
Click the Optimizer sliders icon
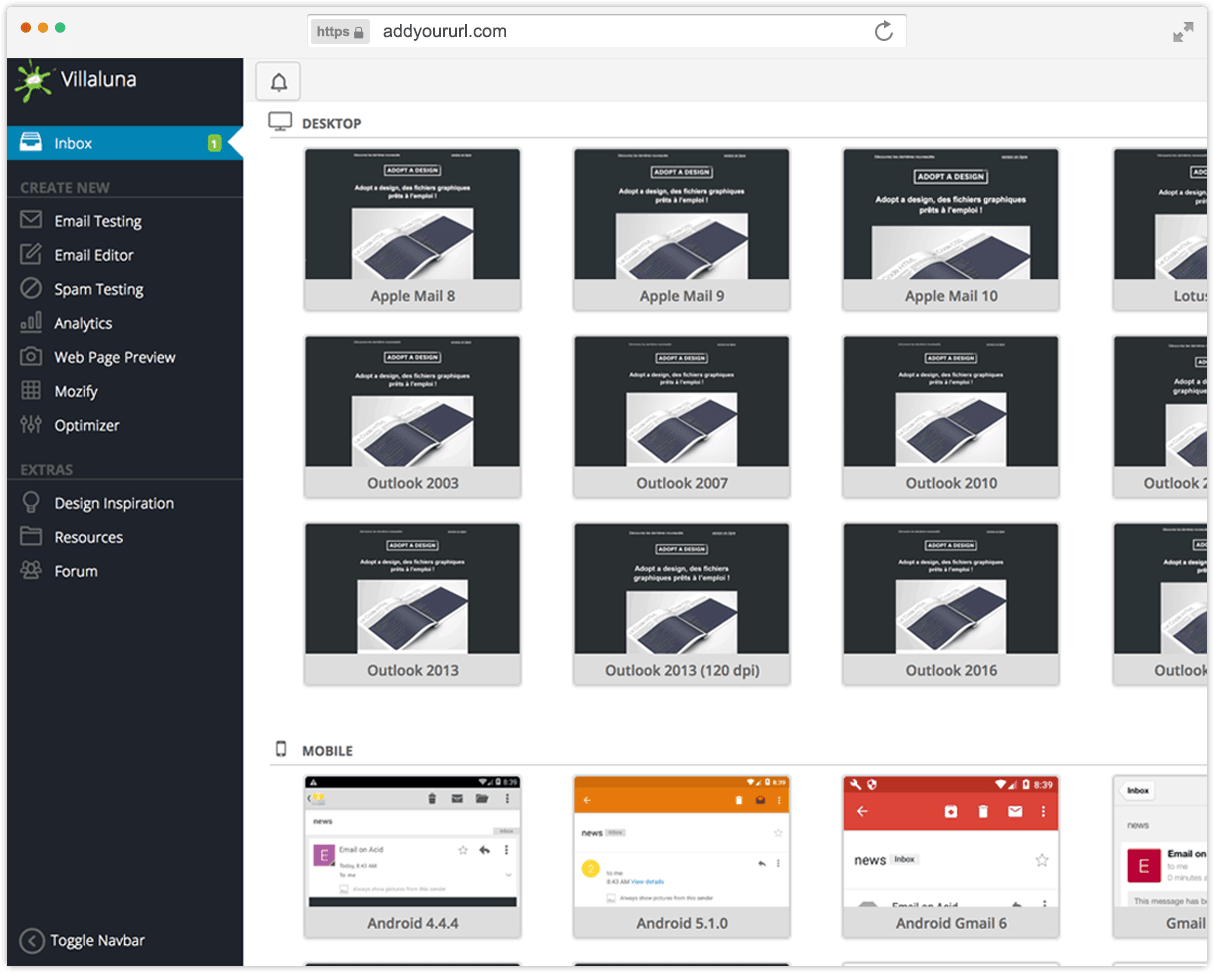click(x=31, y=424)
